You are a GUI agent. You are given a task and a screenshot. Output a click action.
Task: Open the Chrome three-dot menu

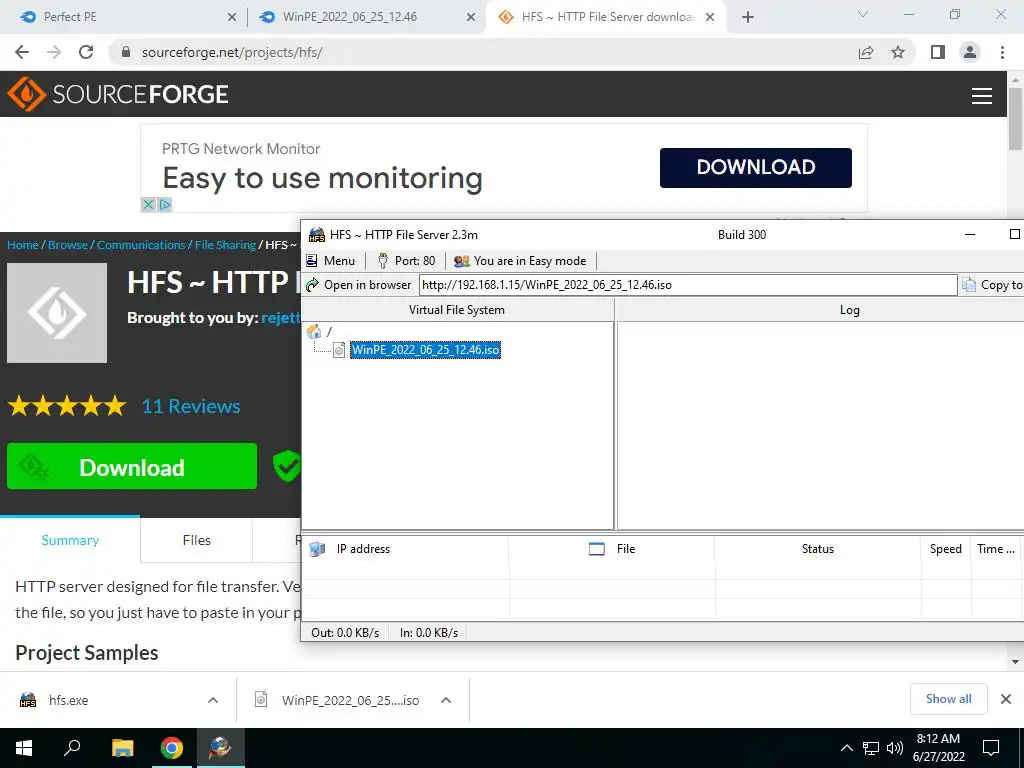[x=1002, y=52]
